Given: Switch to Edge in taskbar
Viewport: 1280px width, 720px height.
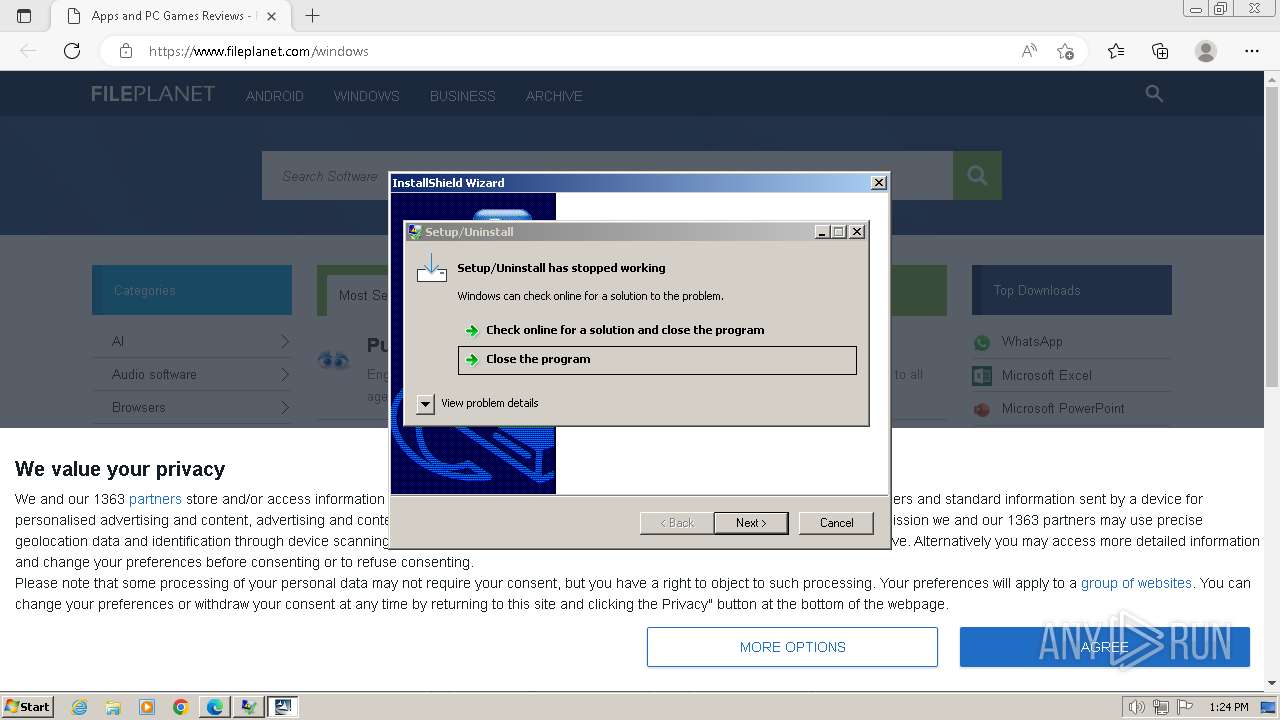Looking at the screenshot, I should pos(215,707).
